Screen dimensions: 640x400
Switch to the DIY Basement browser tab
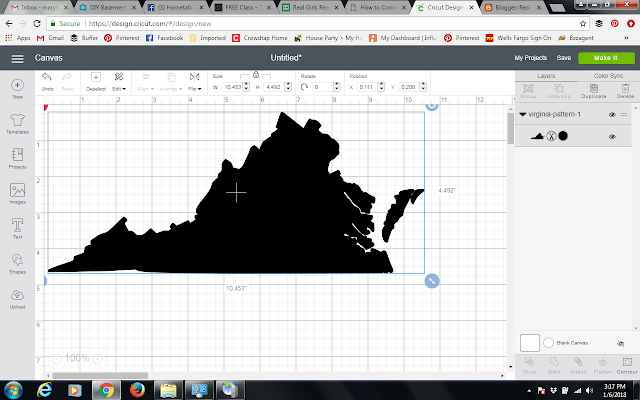click(x=107, y=7)
